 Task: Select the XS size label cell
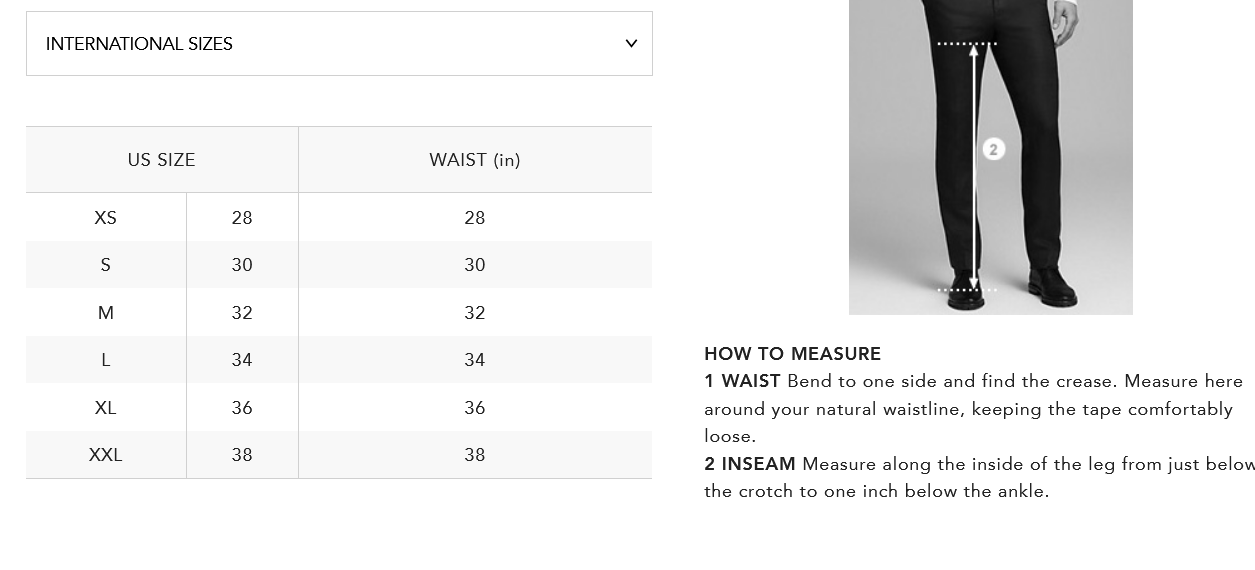(x=105, y=218)
